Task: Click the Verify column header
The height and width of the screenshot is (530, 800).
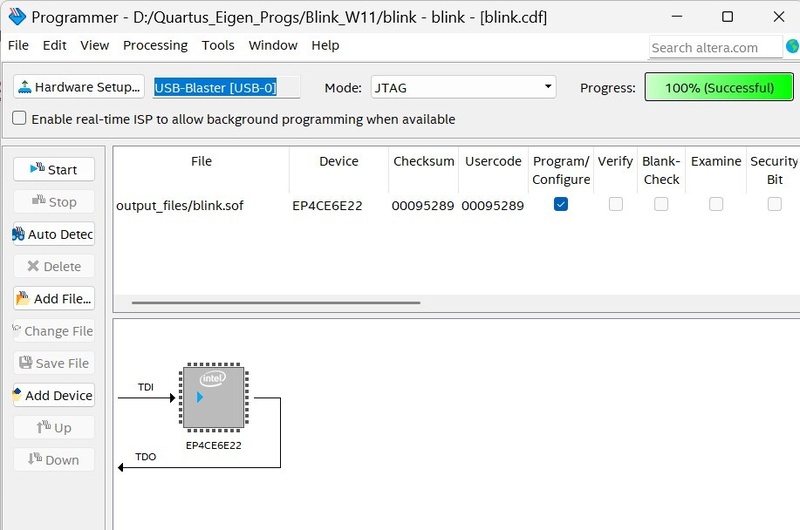Action: click(x=615, y=170)
